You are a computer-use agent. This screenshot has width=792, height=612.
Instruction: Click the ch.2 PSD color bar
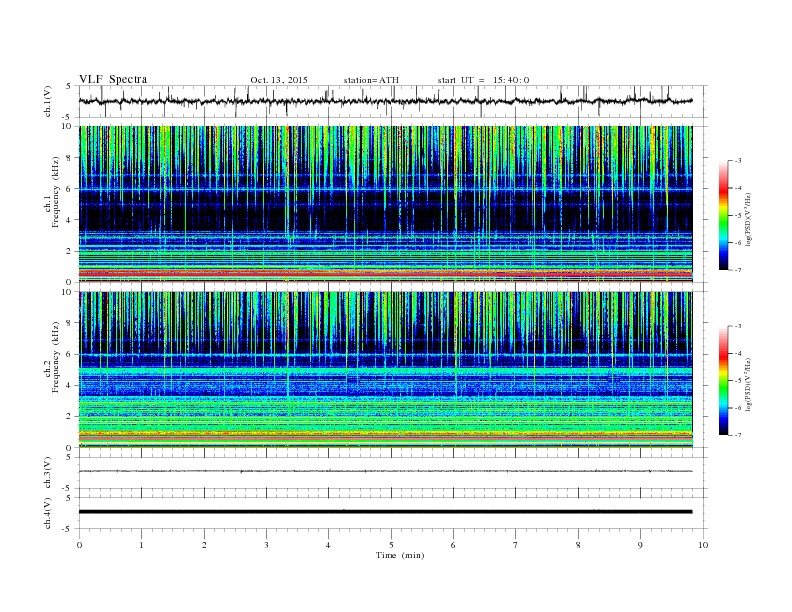[x=724, y=381]
